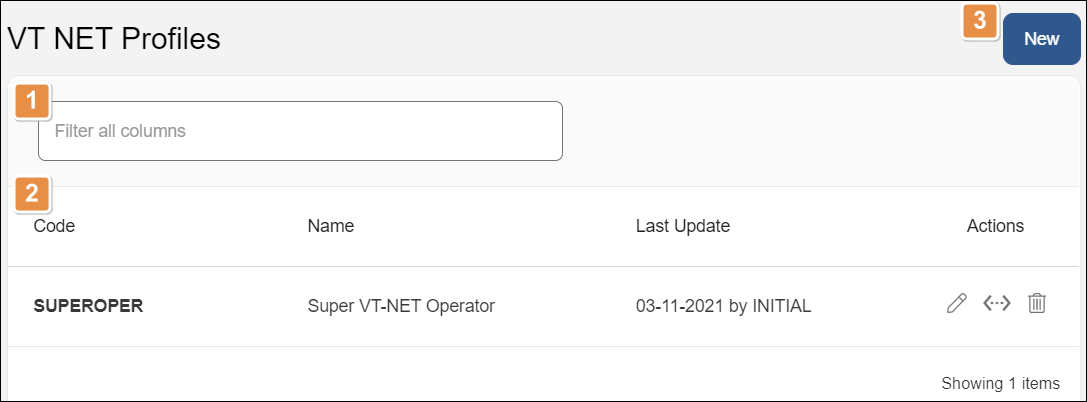Sort by the Last Update column header

(x=682, y=226)
